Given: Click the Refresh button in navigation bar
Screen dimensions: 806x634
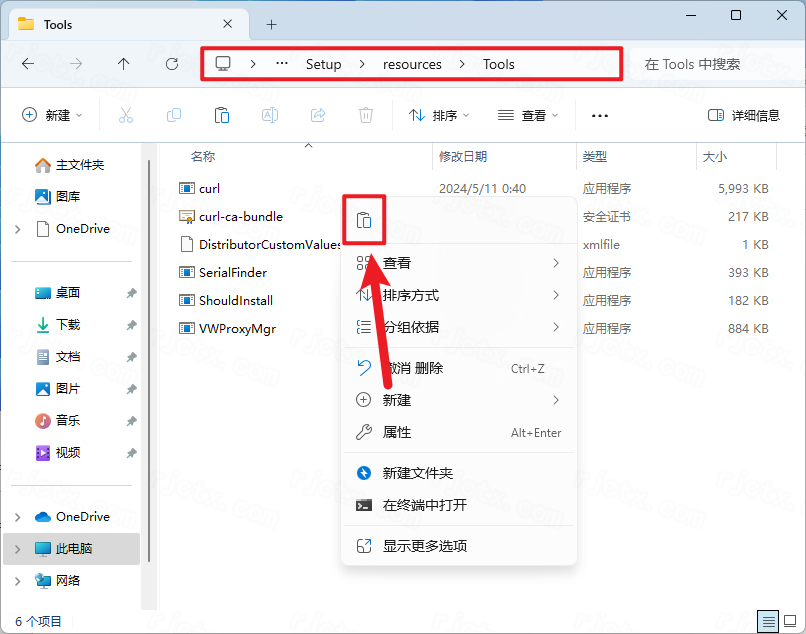Looking at the screenshot, I should point(172,64).
